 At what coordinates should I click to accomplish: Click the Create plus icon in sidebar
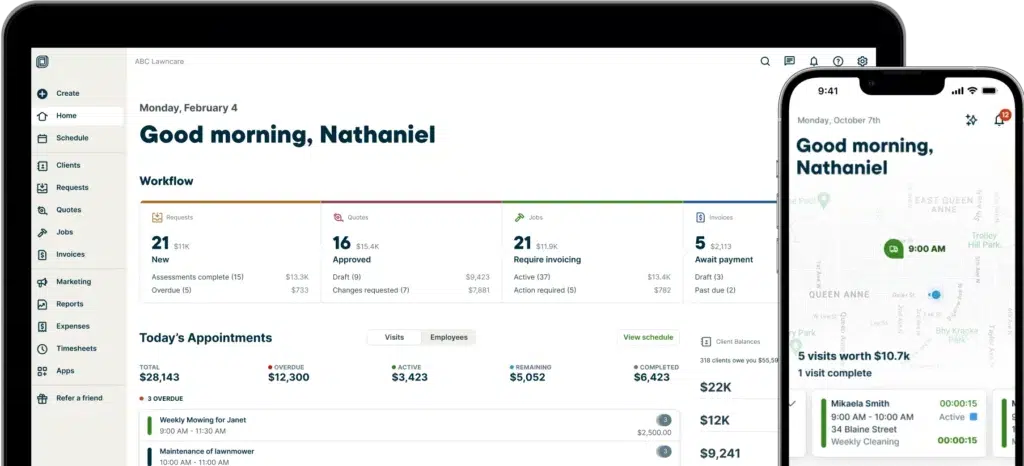(42, 93)
